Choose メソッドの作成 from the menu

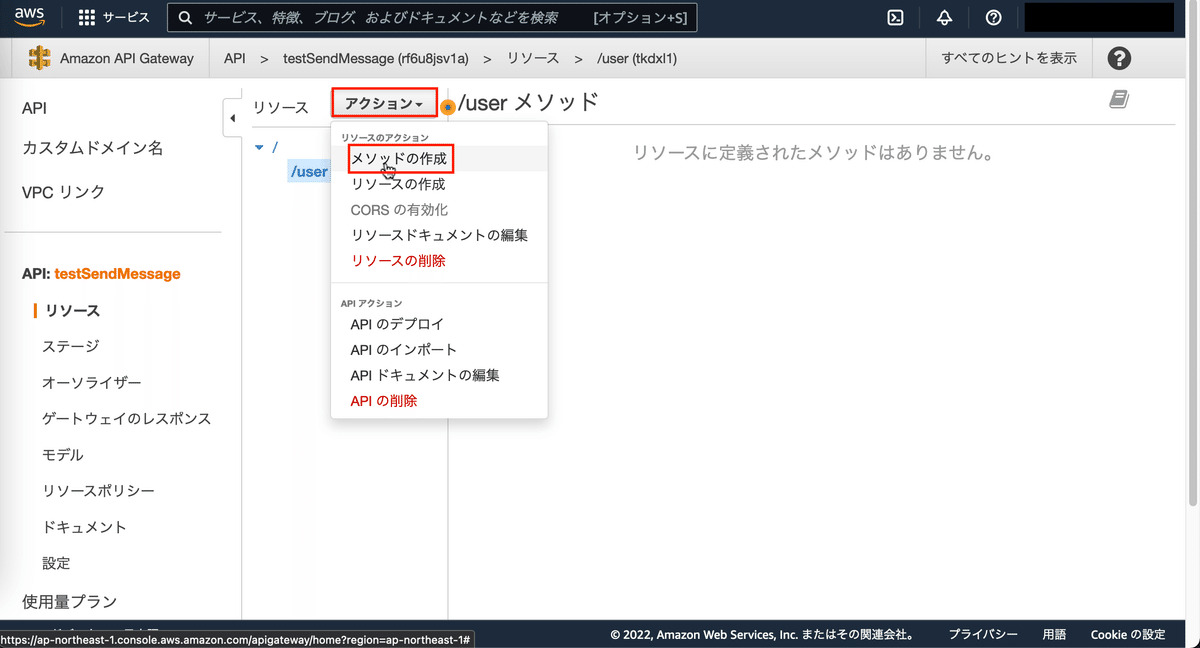click(x=399, y=159)
